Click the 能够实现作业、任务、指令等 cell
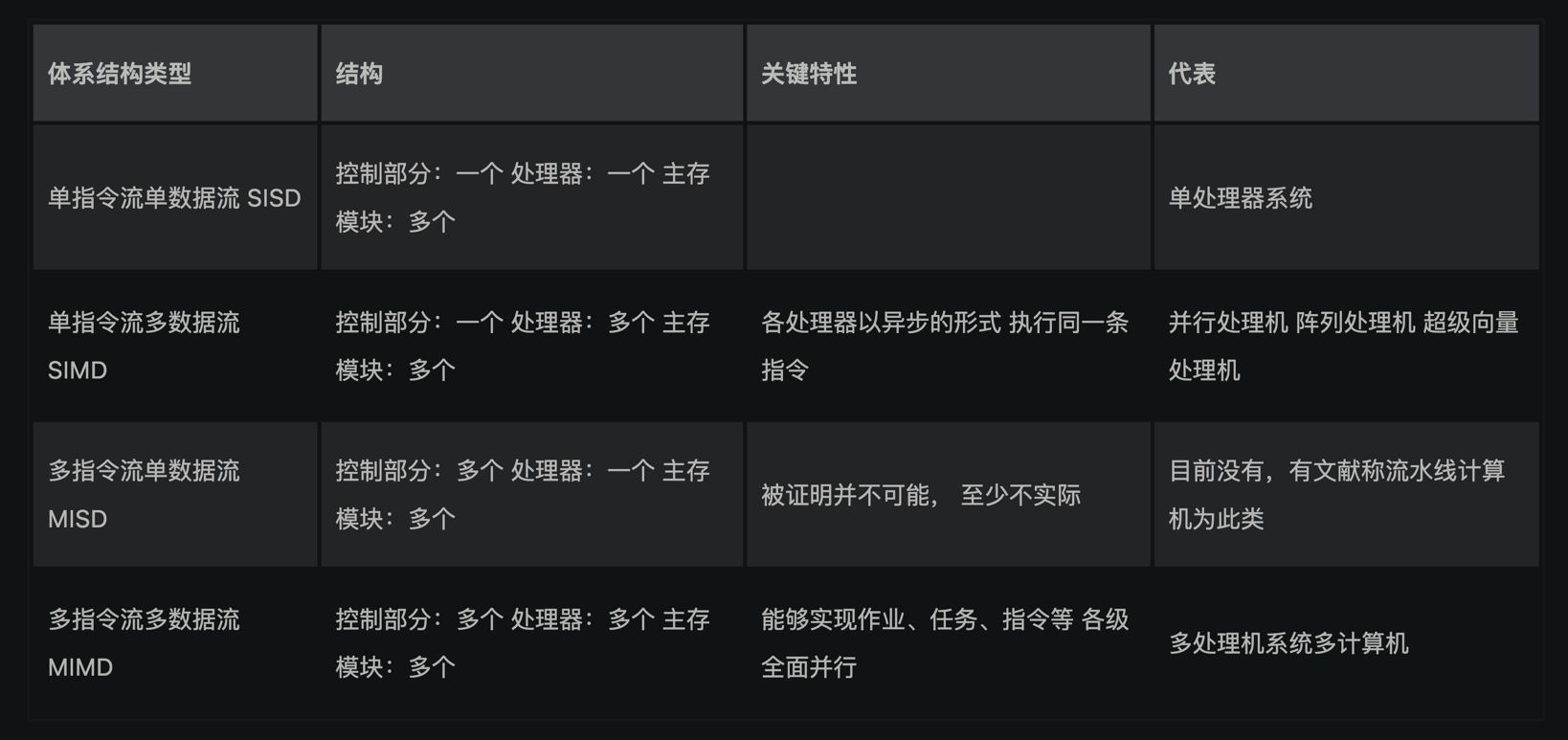 click(x=944, y=642)
